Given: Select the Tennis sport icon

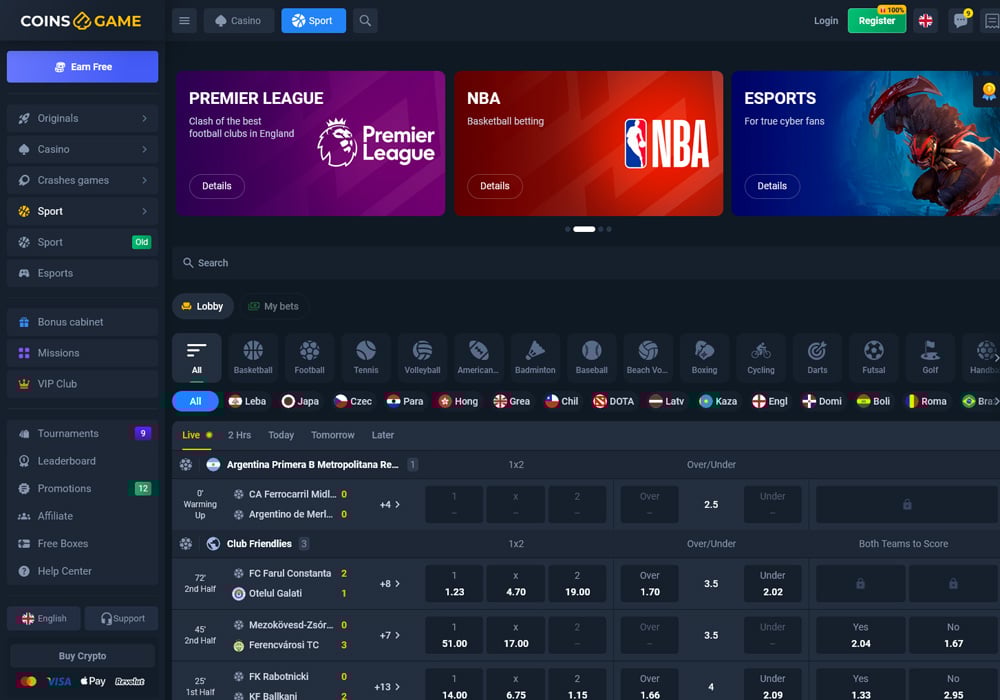Looking at the screenshot, I should coord(365,357).
